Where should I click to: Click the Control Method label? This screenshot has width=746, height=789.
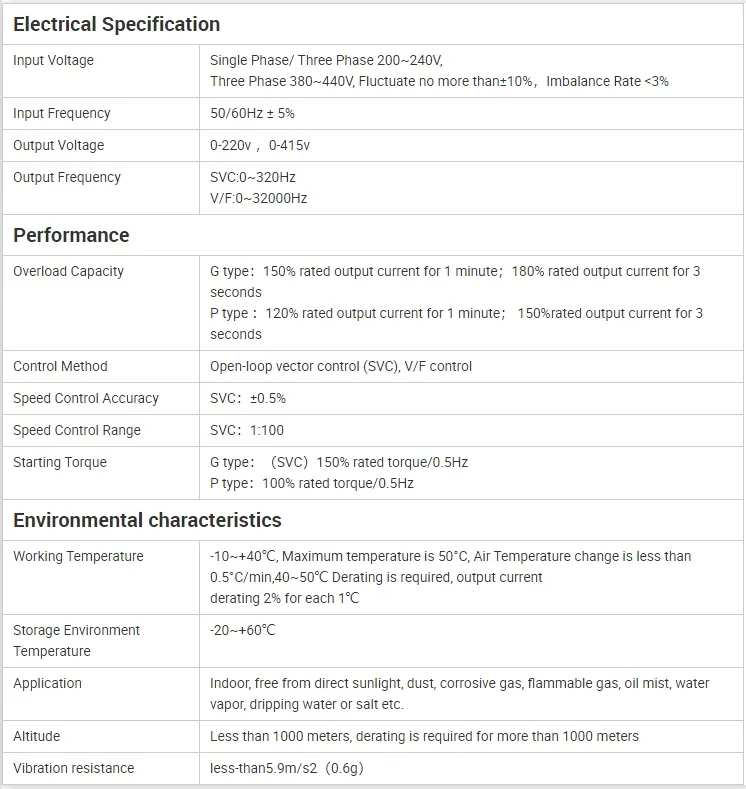point(60,366)
